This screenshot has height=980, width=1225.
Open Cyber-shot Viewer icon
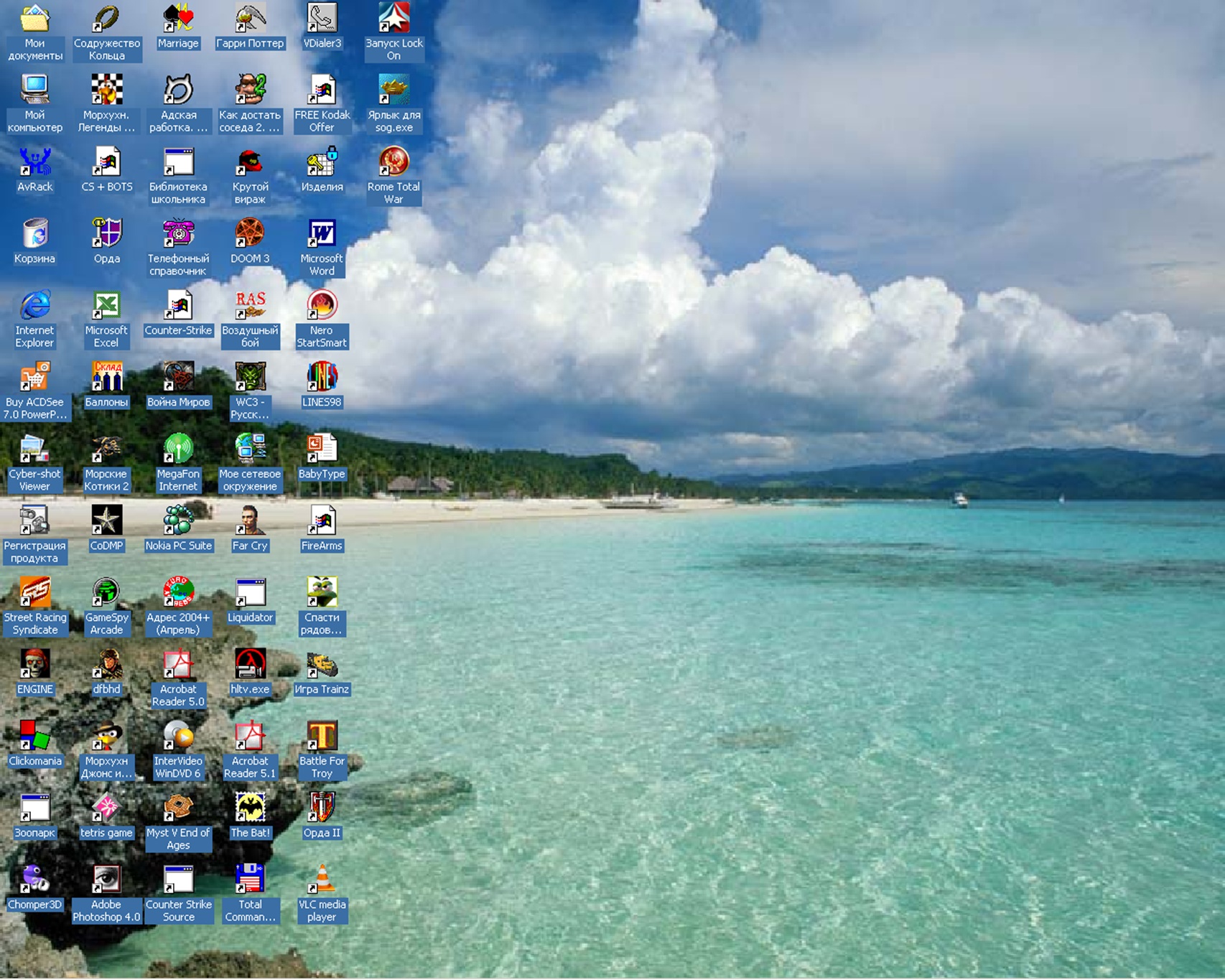click(x=34, y=449)
